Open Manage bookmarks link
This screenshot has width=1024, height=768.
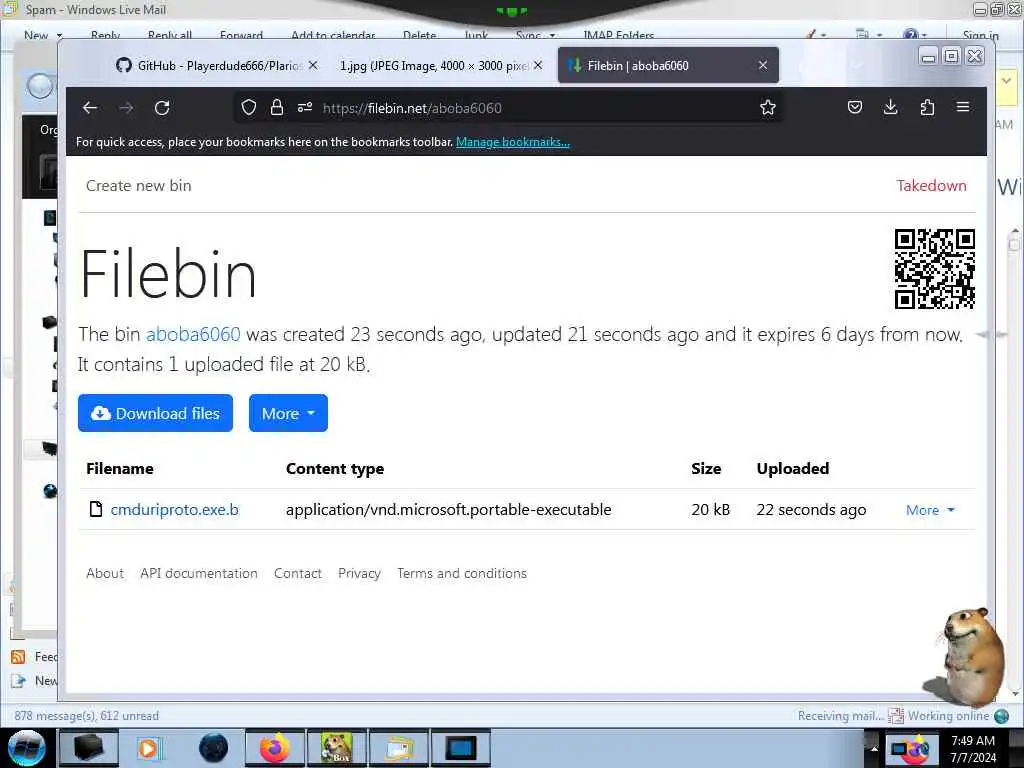coord(513,142)
